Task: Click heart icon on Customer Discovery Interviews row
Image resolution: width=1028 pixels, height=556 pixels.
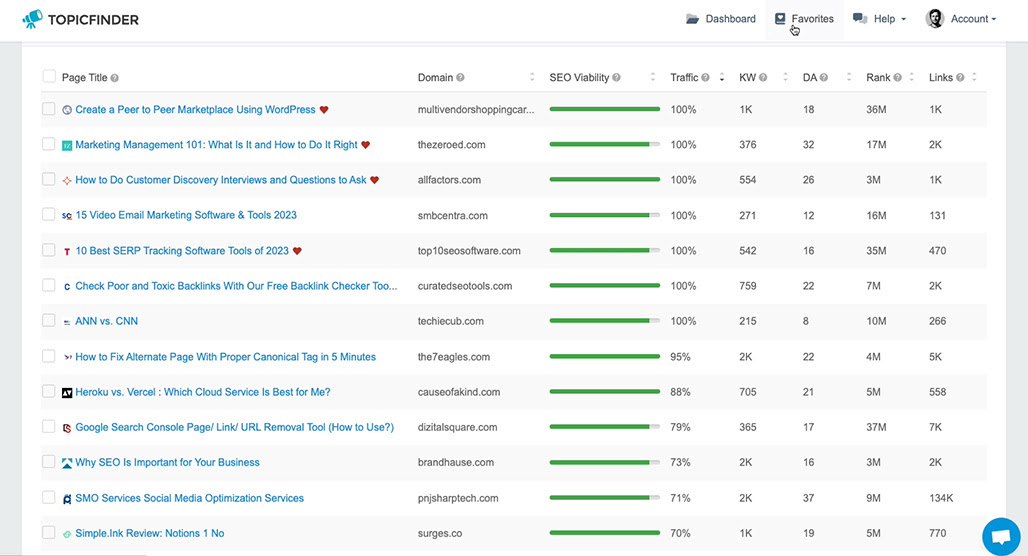Action: pyautogui.click(x=374, y=180)
